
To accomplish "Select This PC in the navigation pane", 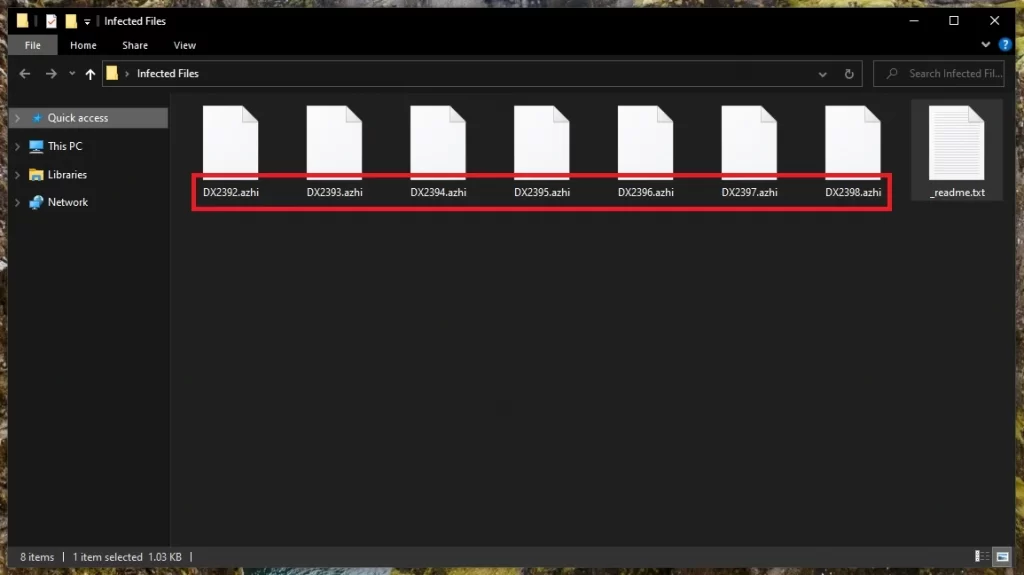I will tap(65, 146).
